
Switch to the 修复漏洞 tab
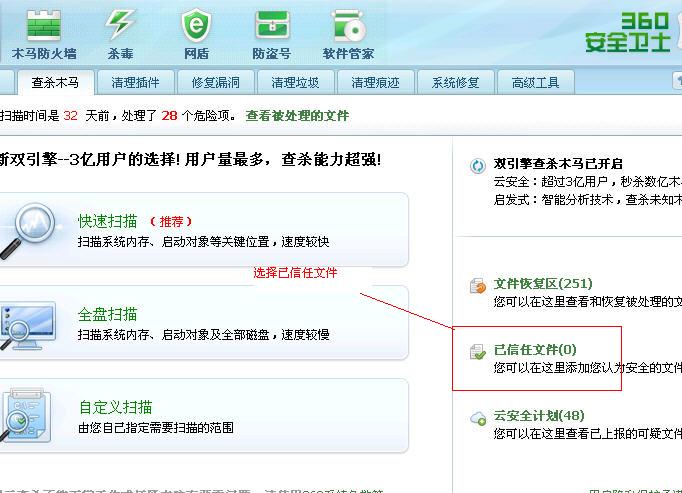(x=215, y=82)
